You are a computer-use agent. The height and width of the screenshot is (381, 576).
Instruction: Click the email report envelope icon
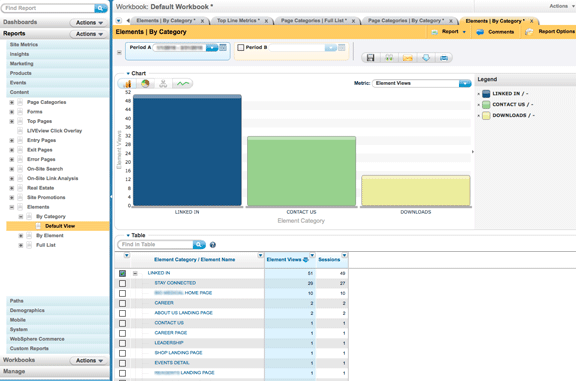pos(407,58)
